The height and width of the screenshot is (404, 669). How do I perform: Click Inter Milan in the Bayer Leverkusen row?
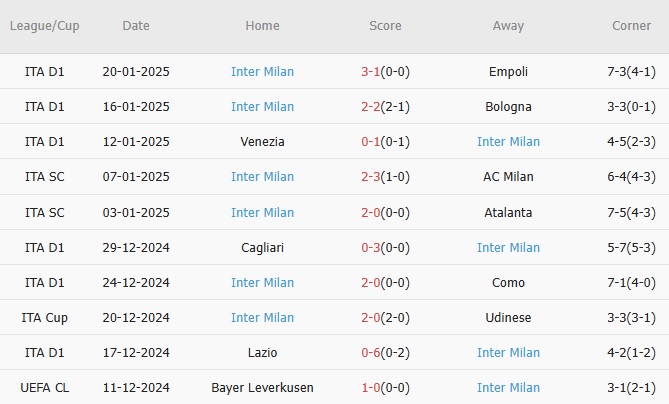point(508,388)
